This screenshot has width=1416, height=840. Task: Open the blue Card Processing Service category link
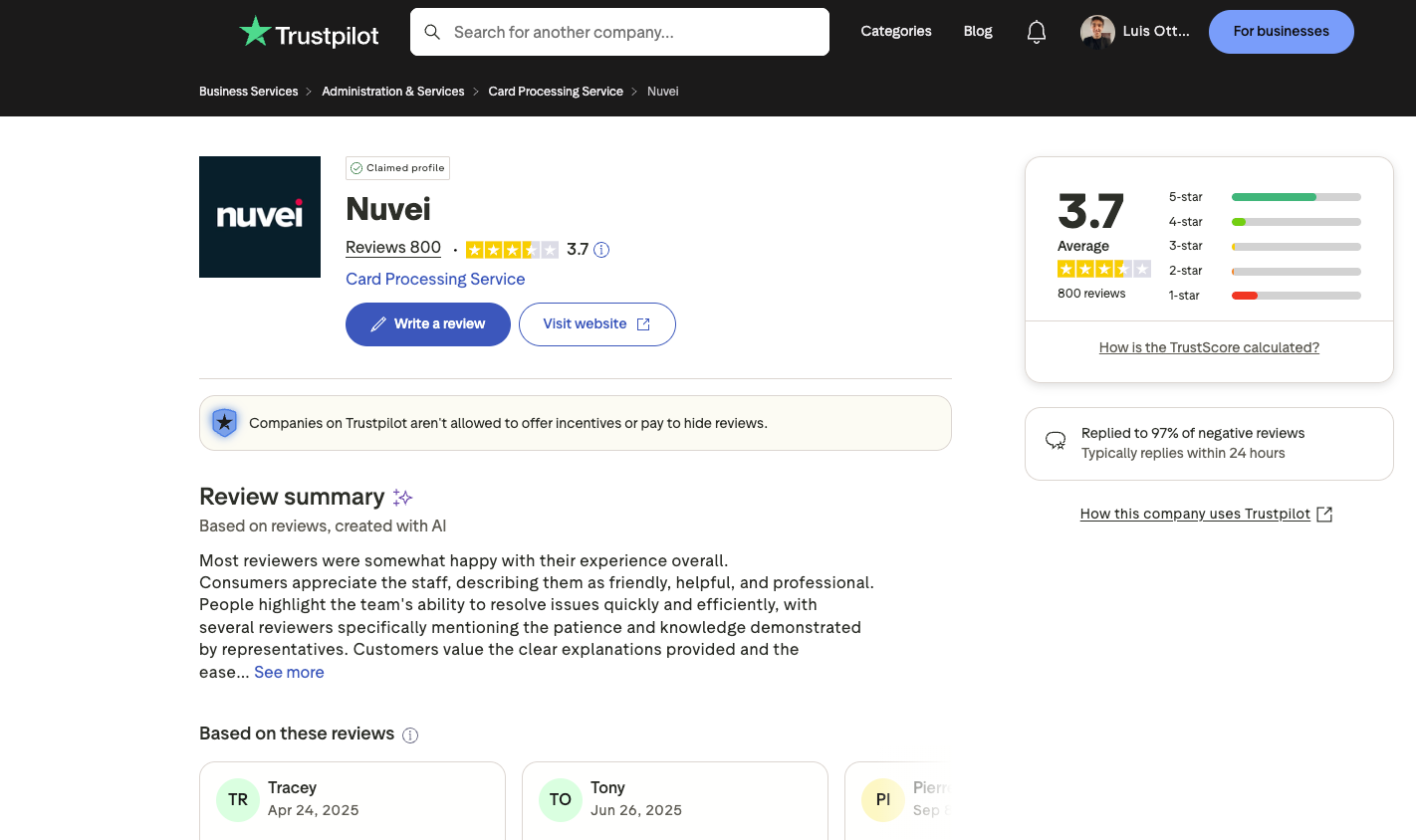tap(435, 280)
